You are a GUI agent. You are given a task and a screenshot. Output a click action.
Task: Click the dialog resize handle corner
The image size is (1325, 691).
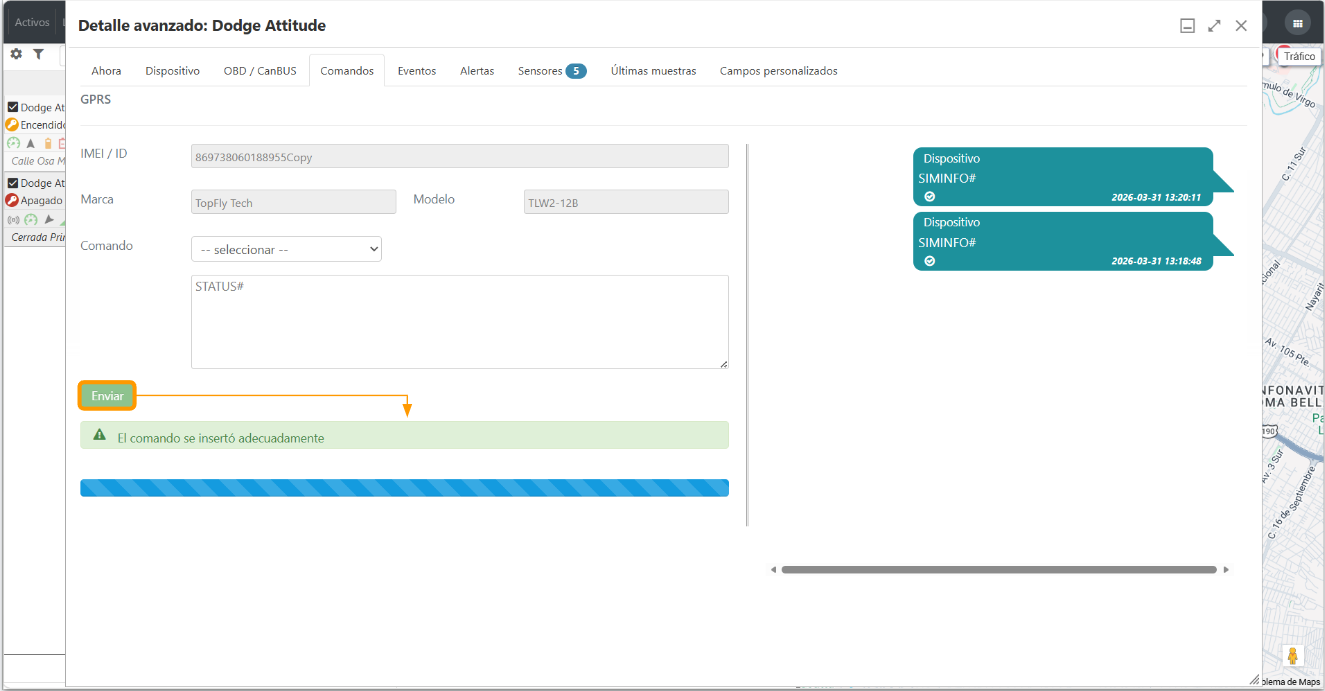1255,680
